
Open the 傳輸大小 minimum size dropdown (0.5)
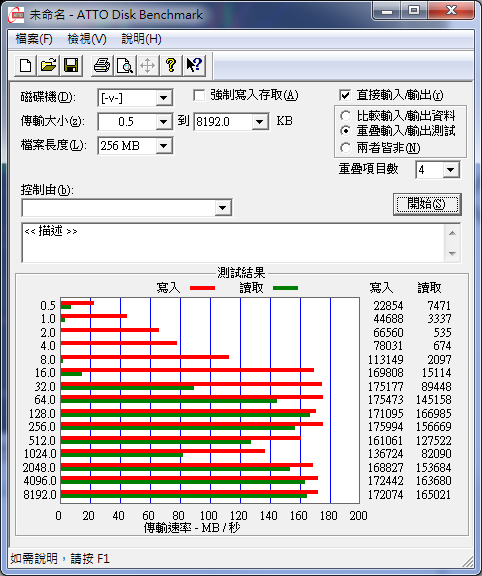[163, 122]
